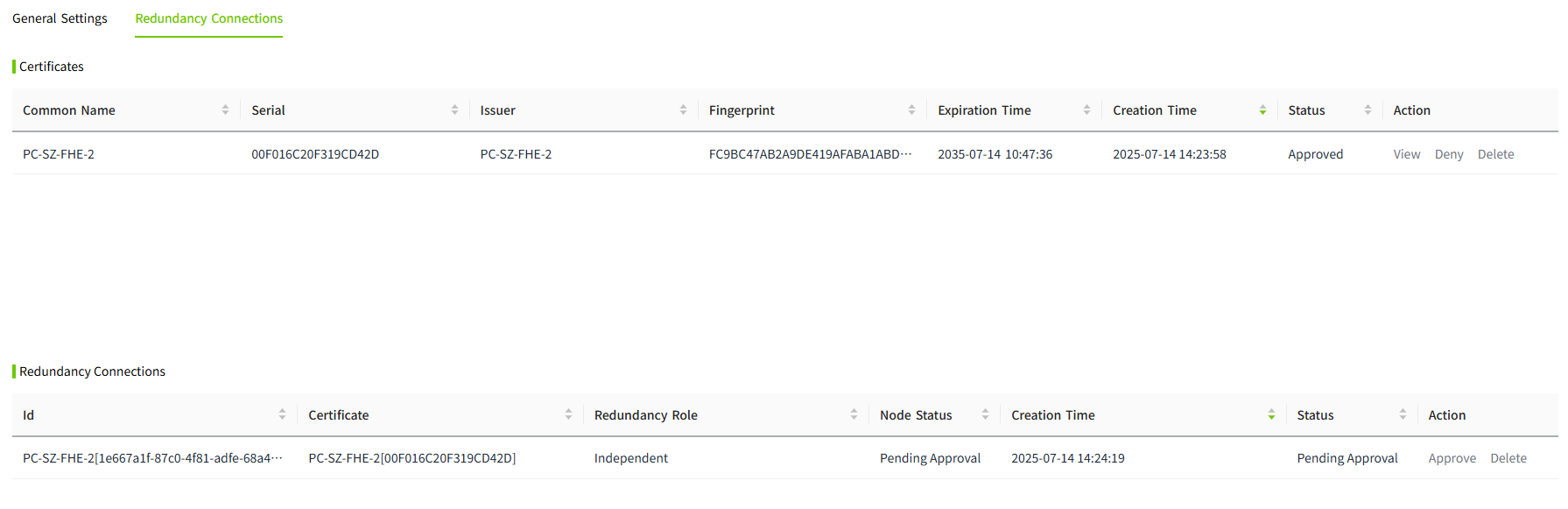Viewport: 1568px width, 509px height.
Task: Switch to General Settings tab
Action: (60, 18)
